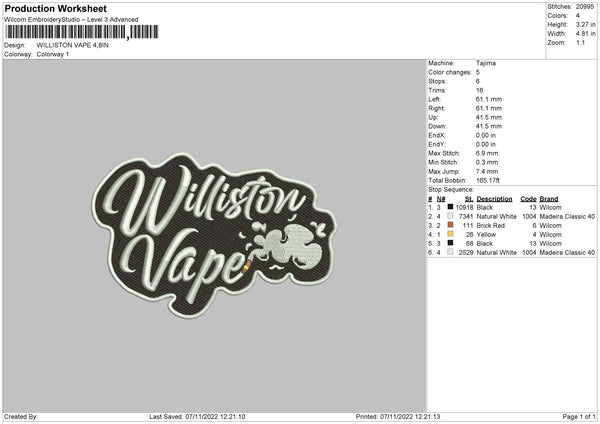Click the Page 1 of 1 indicator
The width and height of the screenshot is (600, 424).
coord(579,417)
